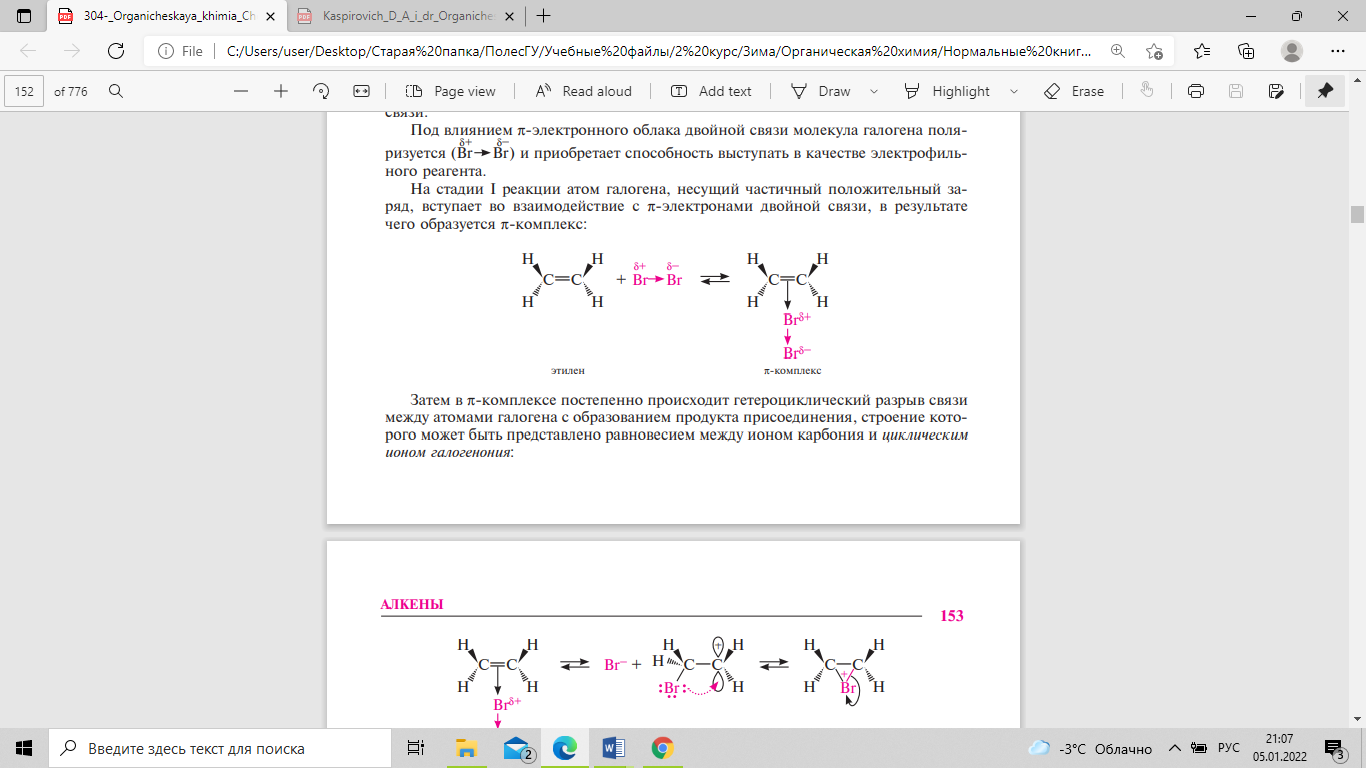Open File Explorer from the taskbar
This screenshot has width=1366, height=768.
tap(466, 748)
